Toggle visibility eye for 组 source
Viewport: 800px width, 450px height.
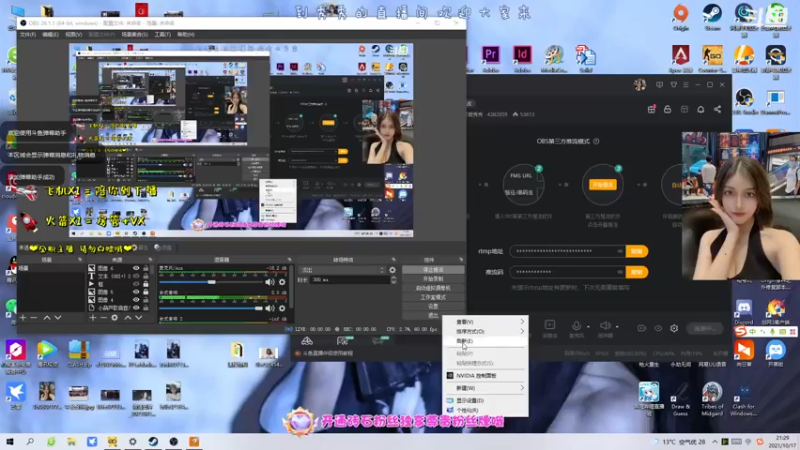[136, 284]
